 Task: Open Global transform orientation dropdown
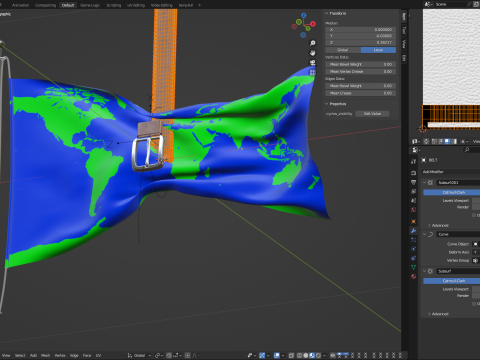[x=139, y=355]
